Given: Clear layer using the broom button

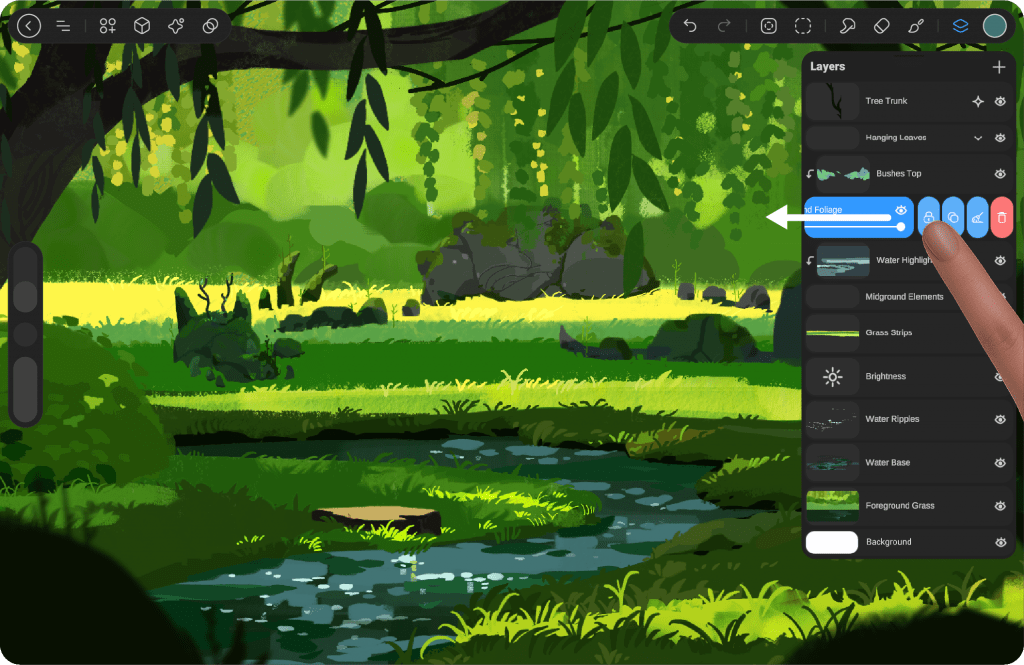Looking at the screenshot, I should 977,217.
